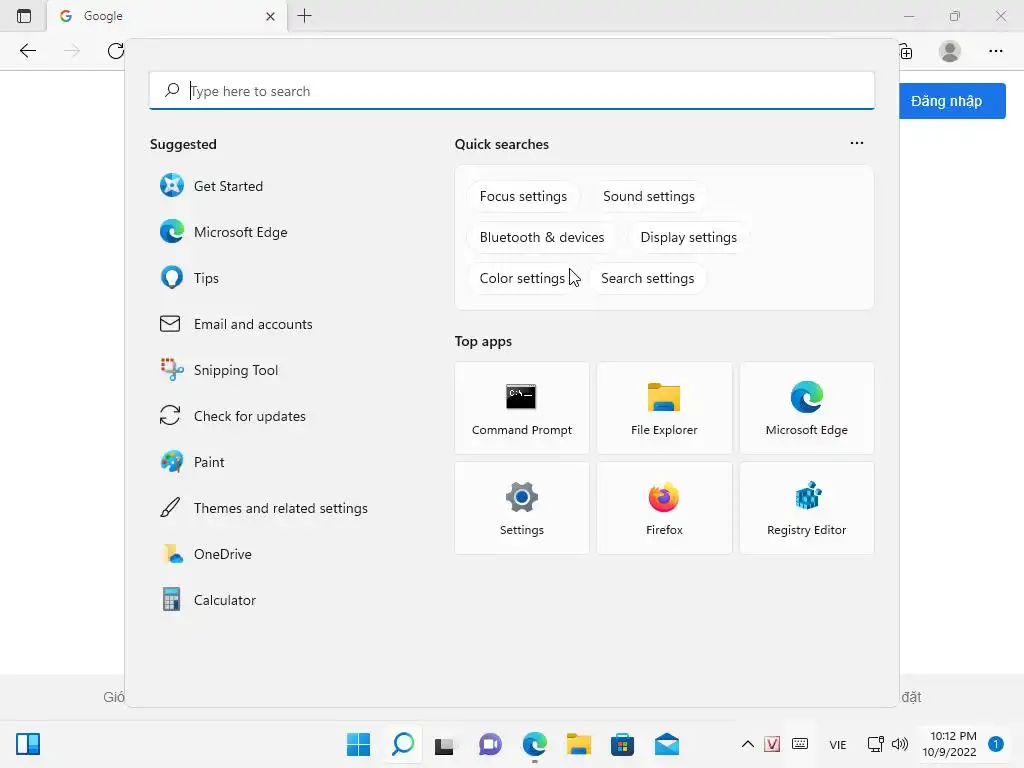Select Search settings quick search
Image resolution: width=1024 pixels, height=768 pixels.
647,278
